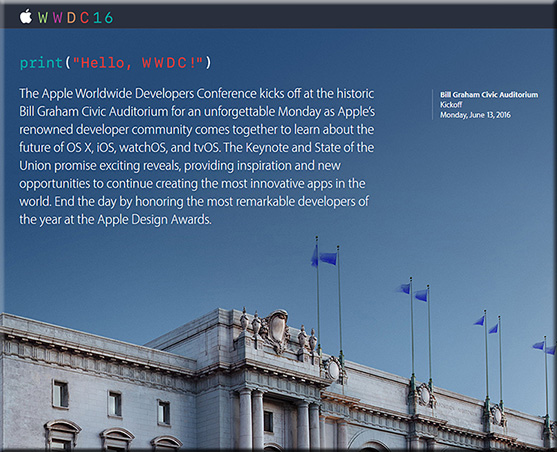The image size is (557, 452).
Task: Click the green W in WWDC16
Action: click(x=43, y=18)
